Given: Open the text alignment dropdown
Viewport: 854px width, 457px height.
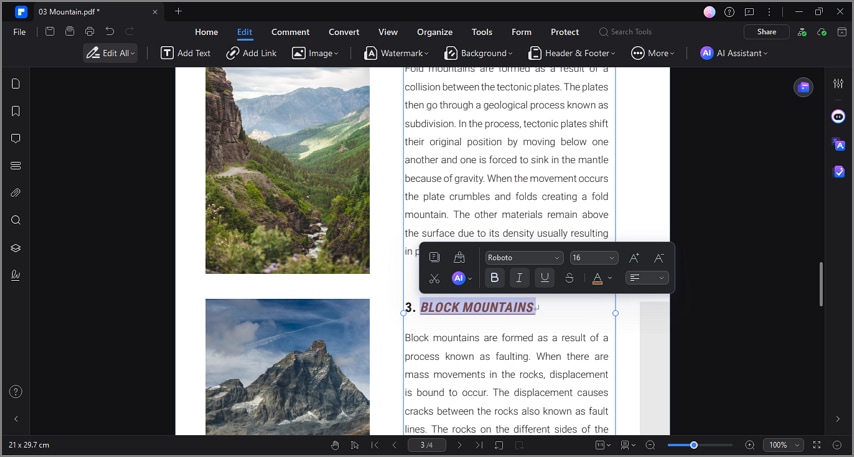Looking at the screenshot, I should point(646,278).
